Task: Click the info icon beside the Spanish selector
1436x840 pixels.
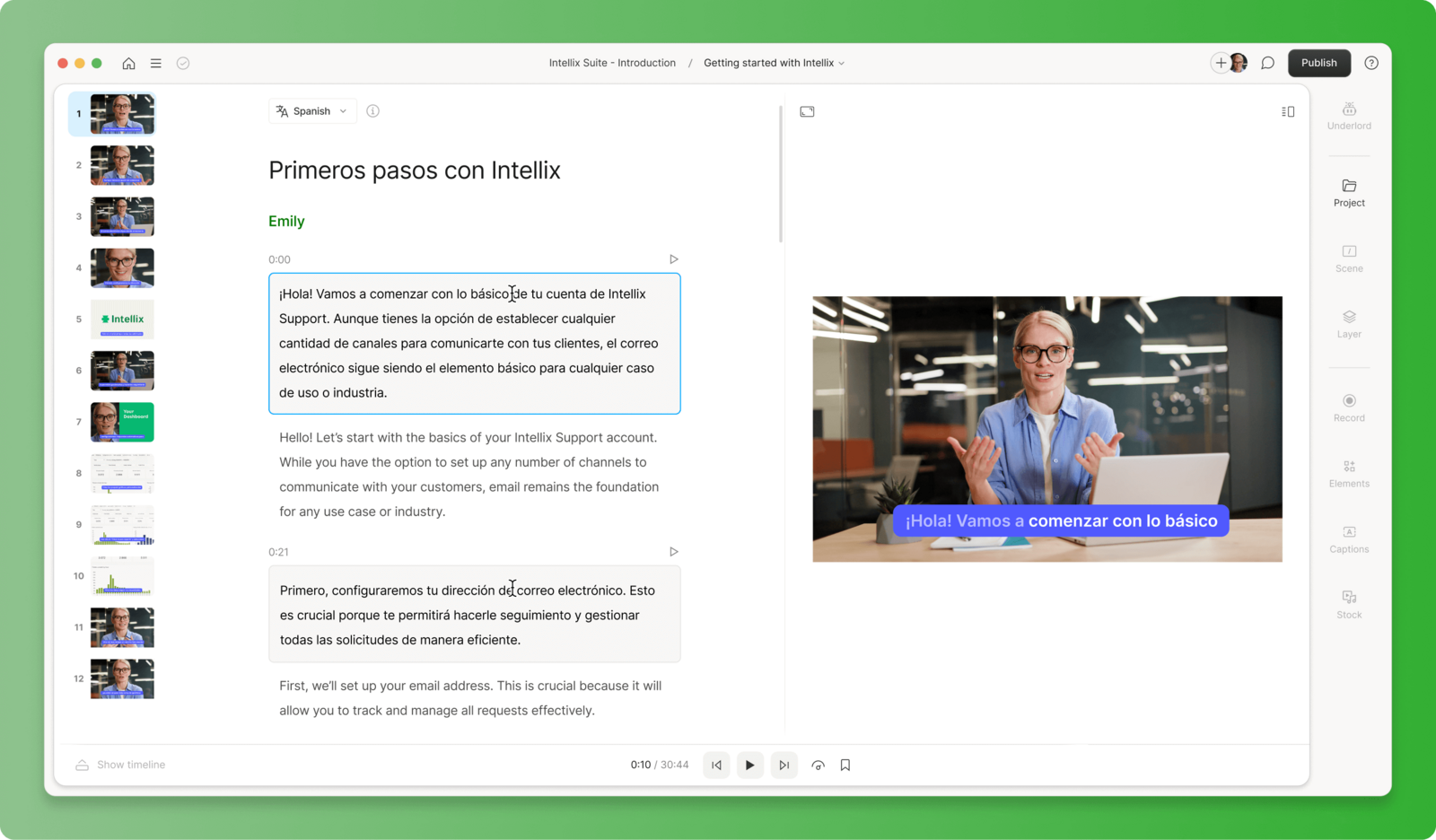Action: coord(372,110)
